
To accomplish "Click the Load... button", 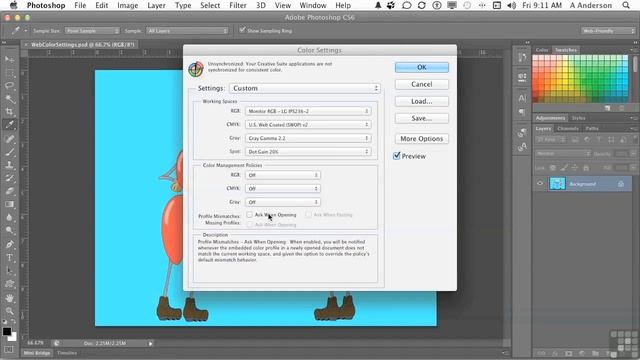I will pyautogui.click(x=422, y=101).
